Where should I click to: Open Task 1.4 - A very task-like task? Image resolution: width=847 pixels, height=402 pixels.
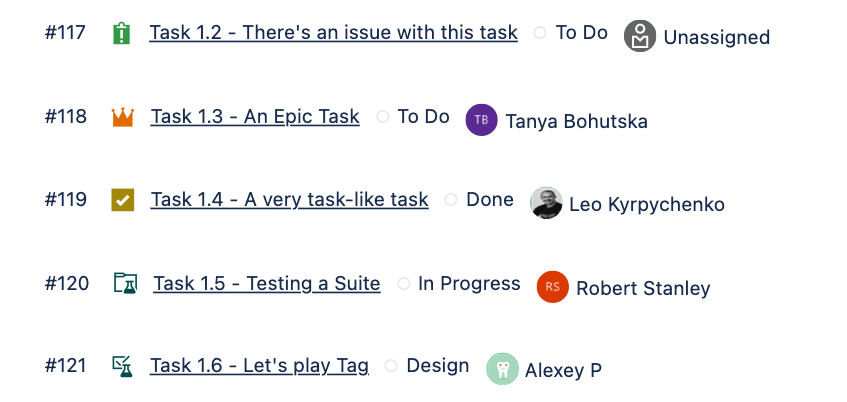point(289,200)
